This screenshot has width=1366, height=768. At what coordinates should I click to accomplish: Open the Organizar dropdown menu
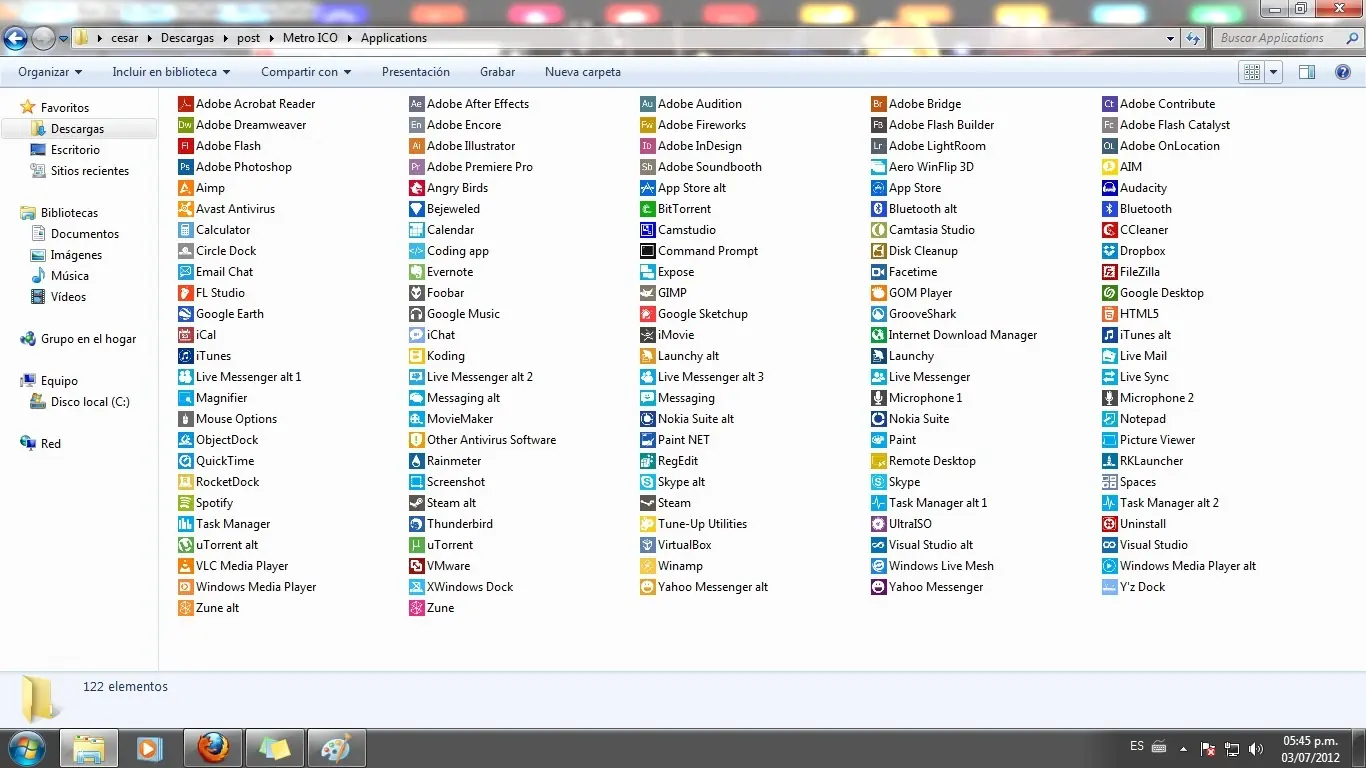point(50,72)
